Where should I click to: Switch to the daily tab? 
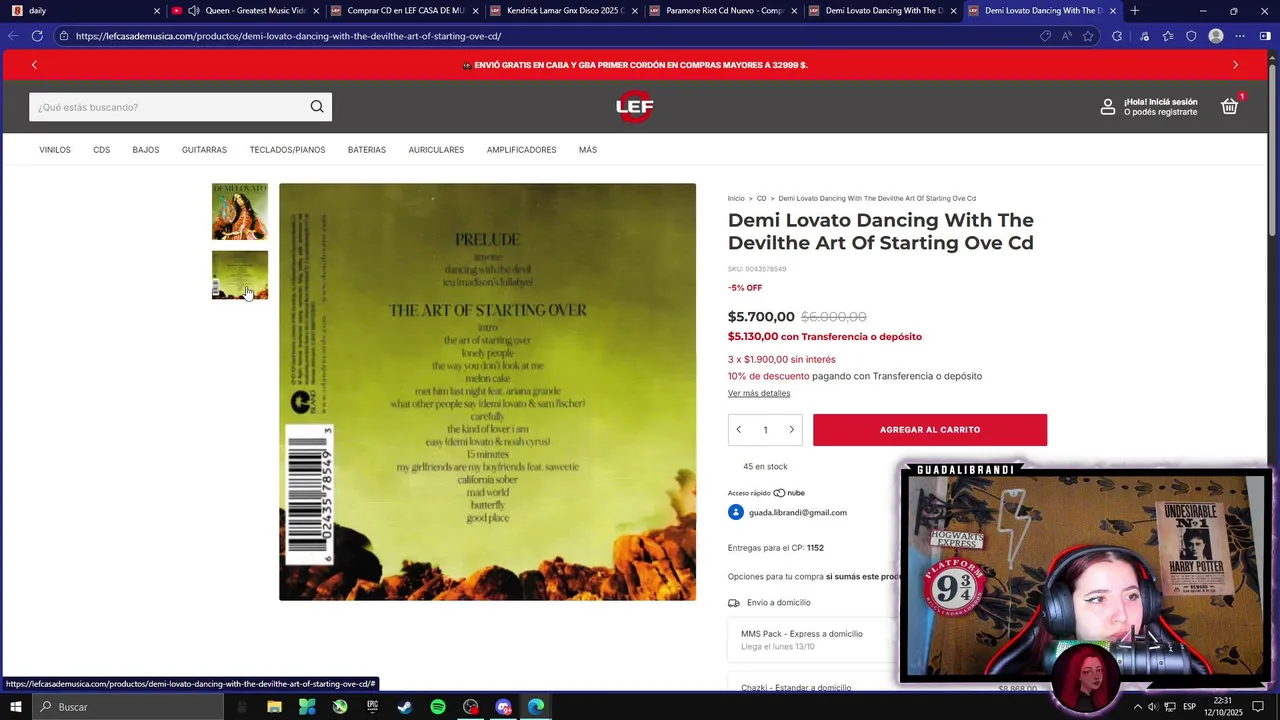pos(84,11)
